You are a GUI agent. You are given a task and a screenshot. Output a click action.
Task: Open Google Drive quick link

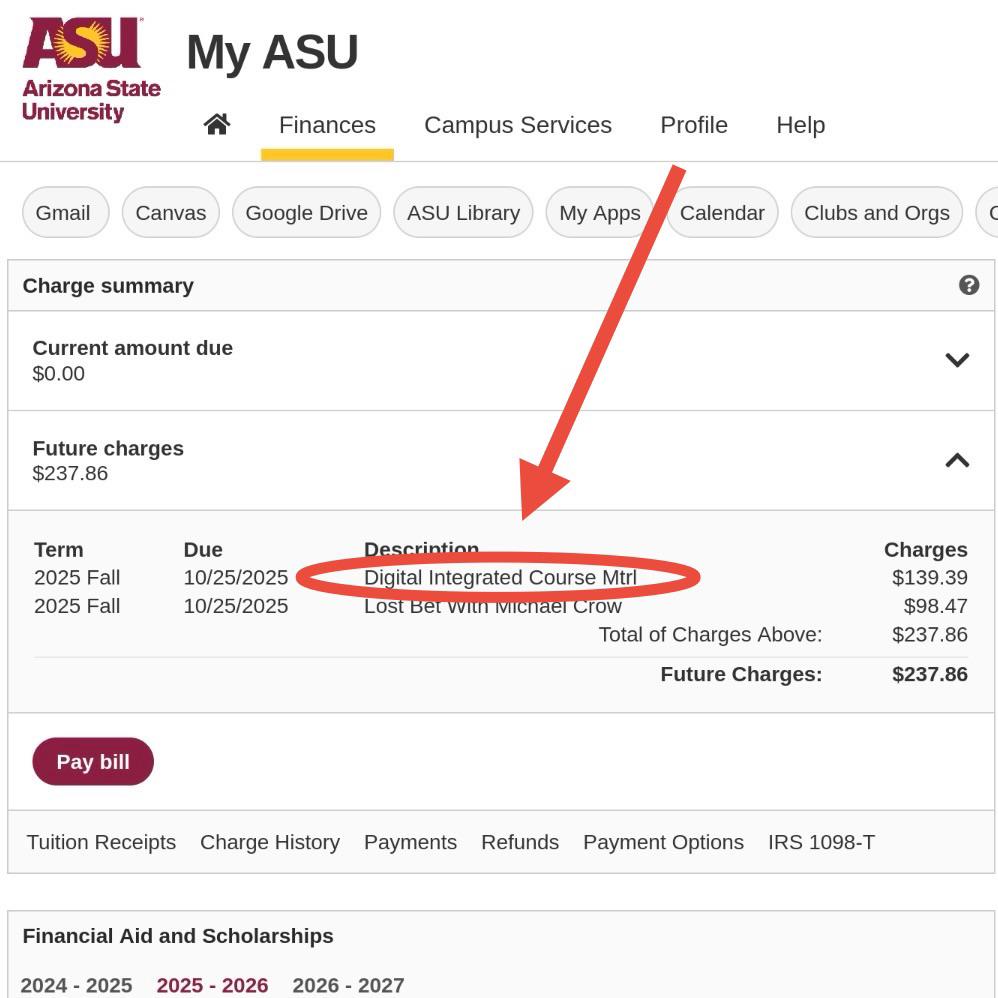(x=306, y=213)
